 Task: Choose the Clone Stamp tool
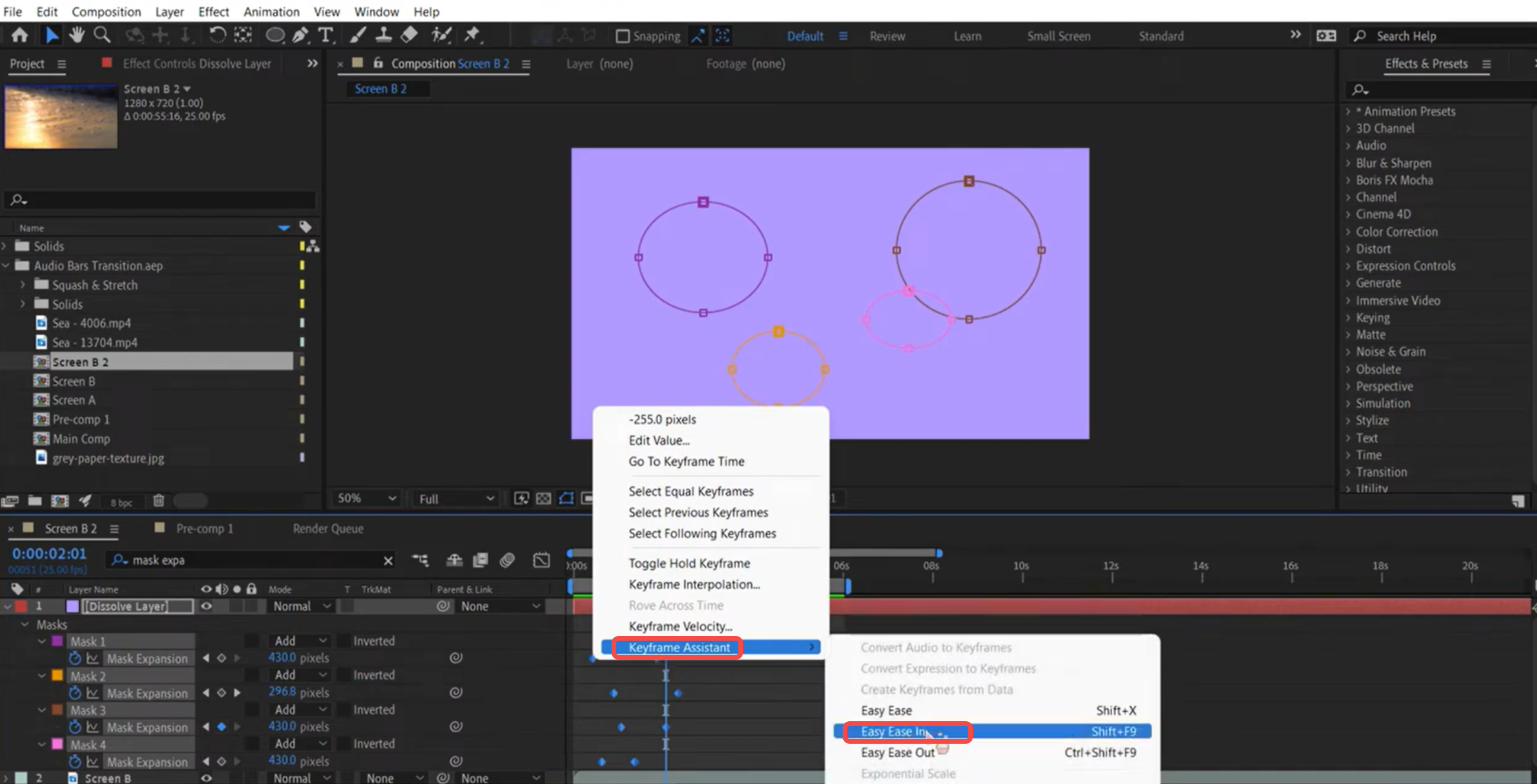383,34
